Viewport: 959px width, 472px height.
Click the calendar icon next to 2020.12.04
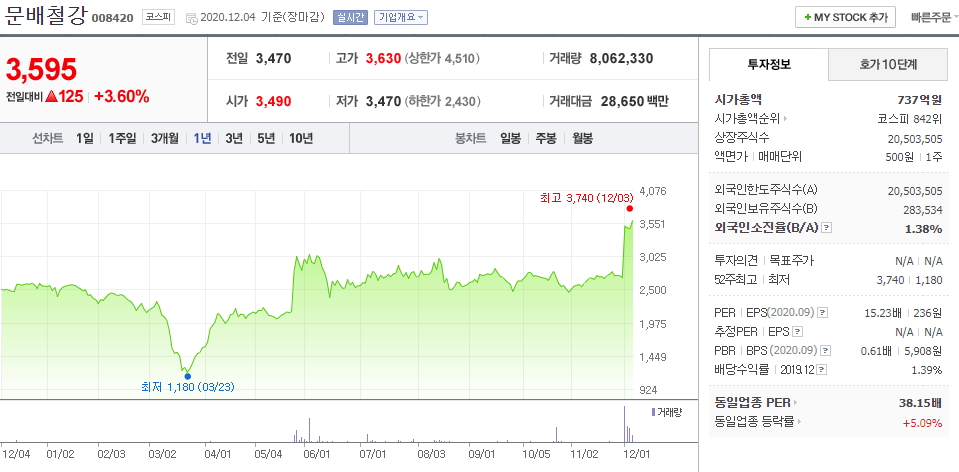191,18
